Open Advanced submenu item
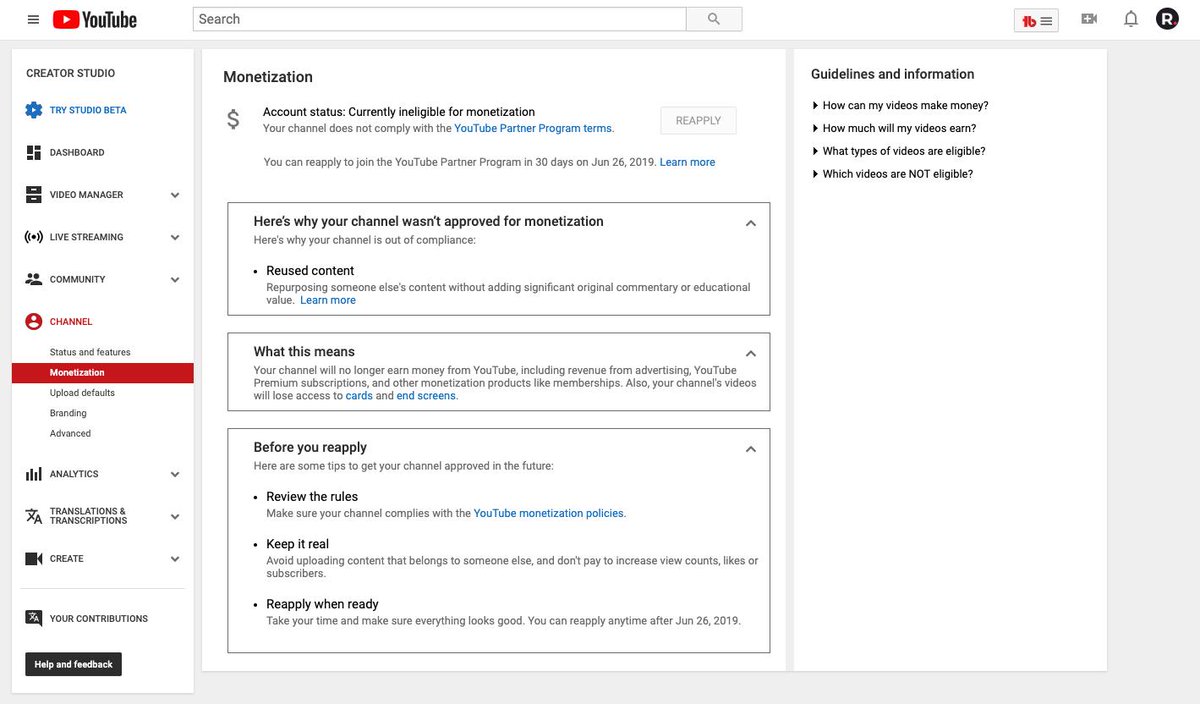The height and width of the screenshot is (704, 1200). coord(70,433)
